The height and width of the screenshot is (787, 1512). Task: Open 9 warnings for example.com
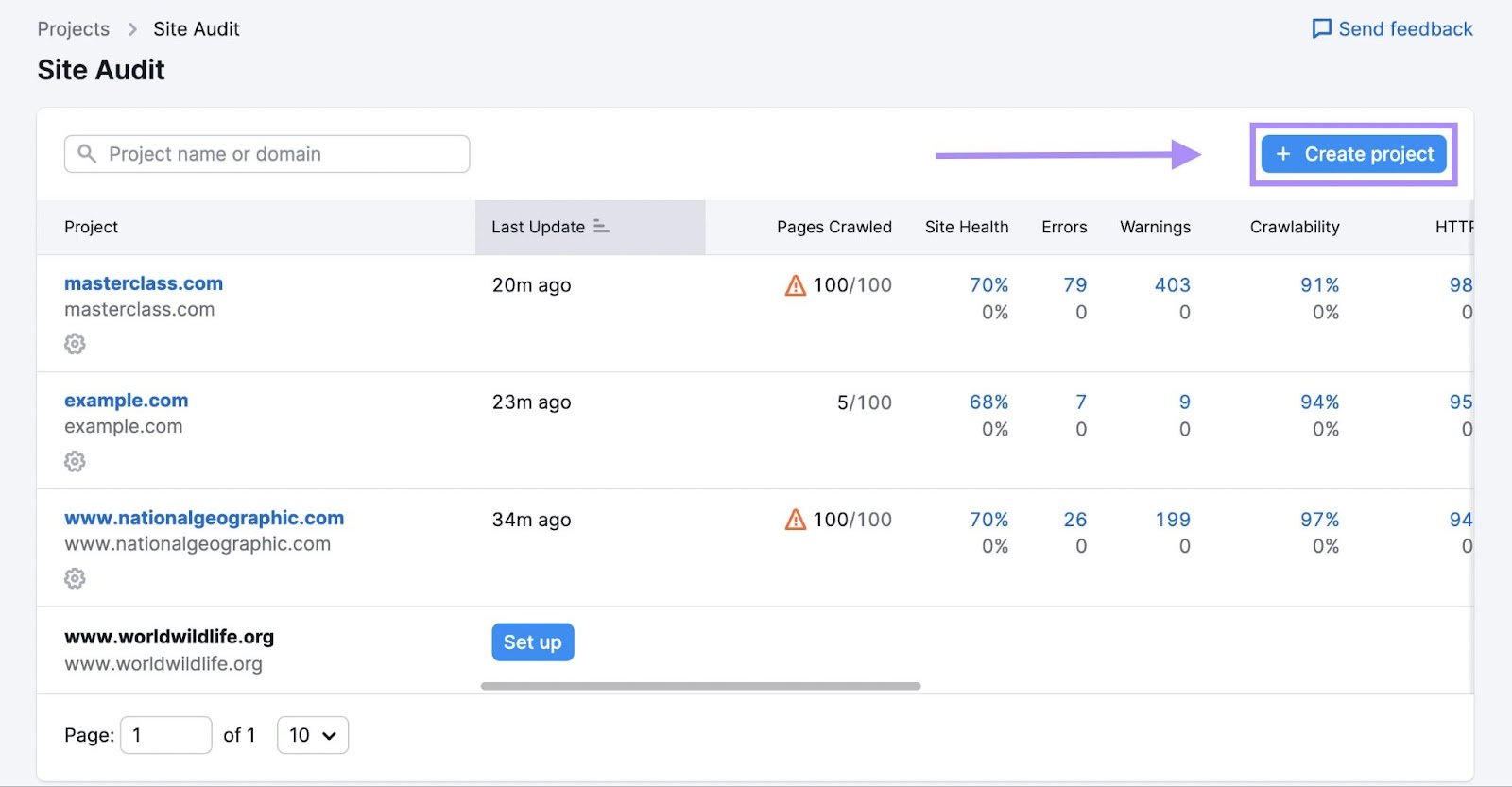1185,402
